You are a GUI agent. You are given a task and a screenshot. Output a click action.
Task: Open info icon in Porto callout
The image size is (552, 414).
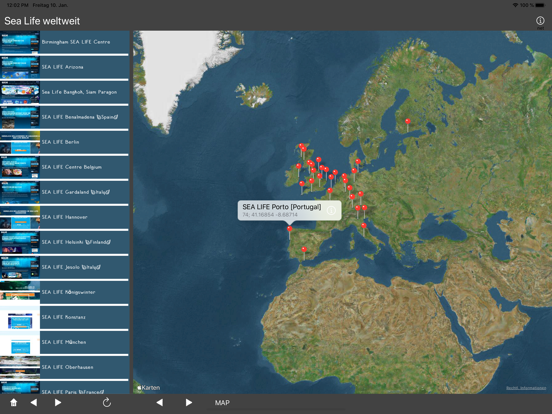(x=331, y=211)
